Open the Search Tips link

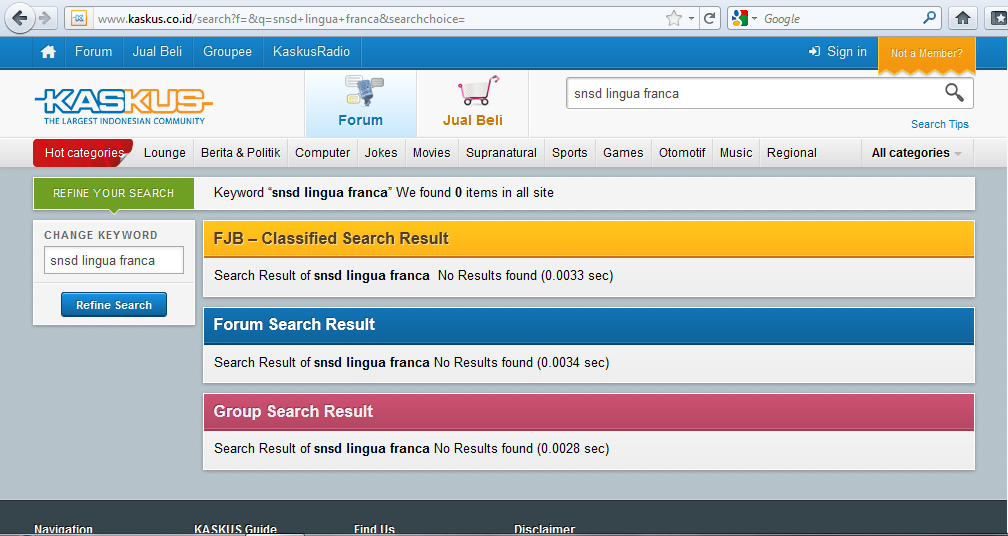pyautogui.click(x=939, y=124)
